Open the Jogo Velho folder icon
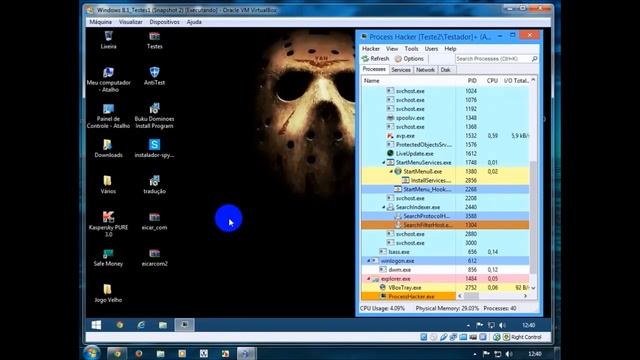Image resolution: width=640 pixels, height=360 pixels. 108,293
